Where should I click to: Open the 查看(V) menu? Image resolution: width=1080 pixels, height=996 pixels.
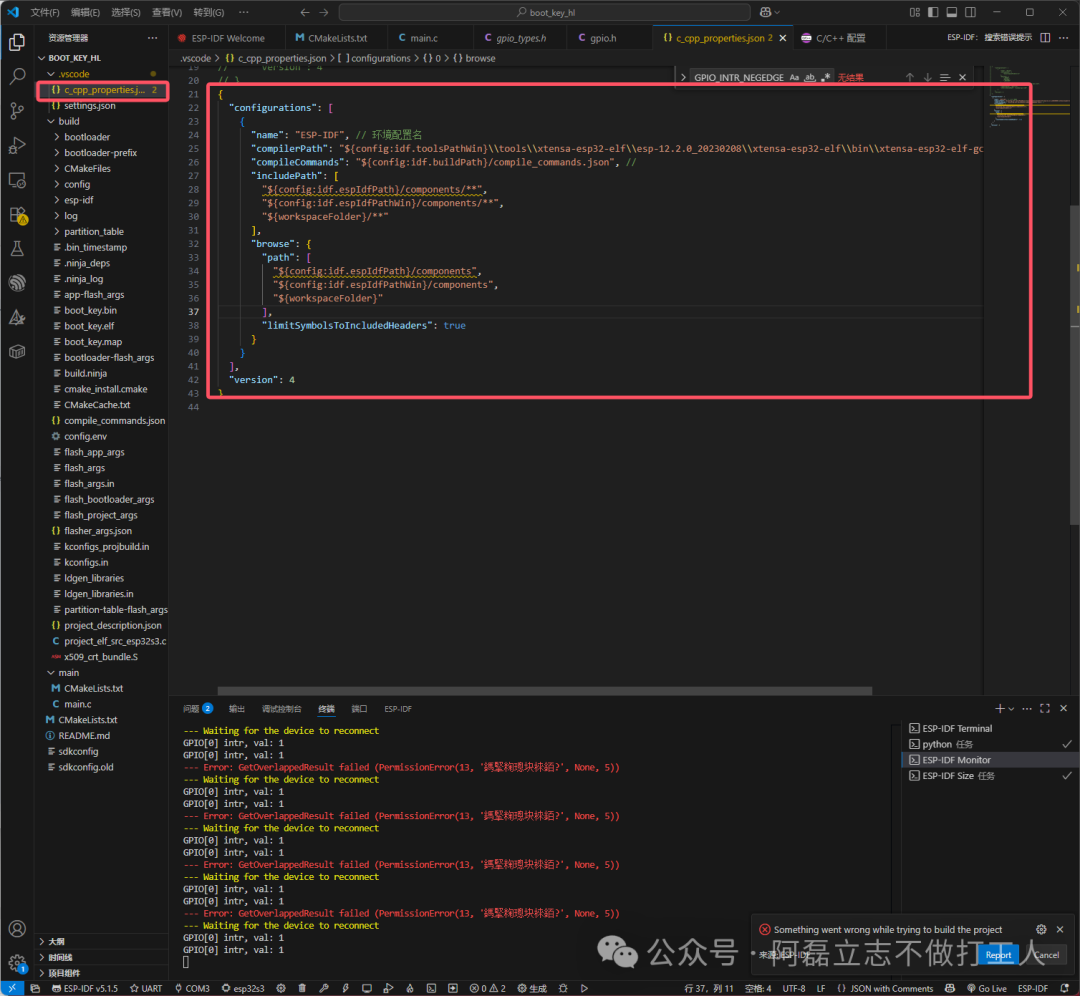point(167,12)
